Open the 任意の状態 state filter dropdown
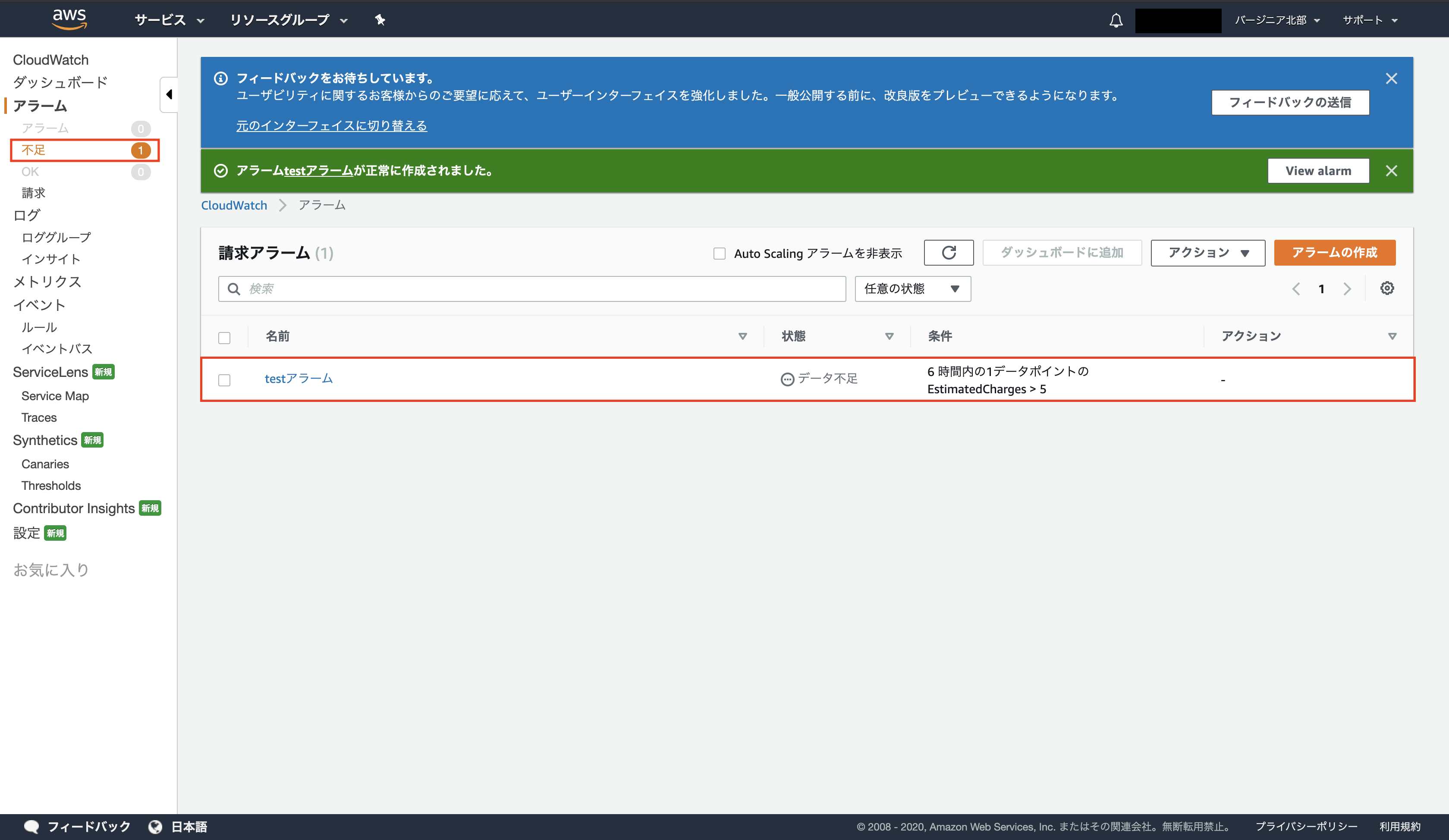The width and height of the screenshot is (1449, 840). pos(912,288)
